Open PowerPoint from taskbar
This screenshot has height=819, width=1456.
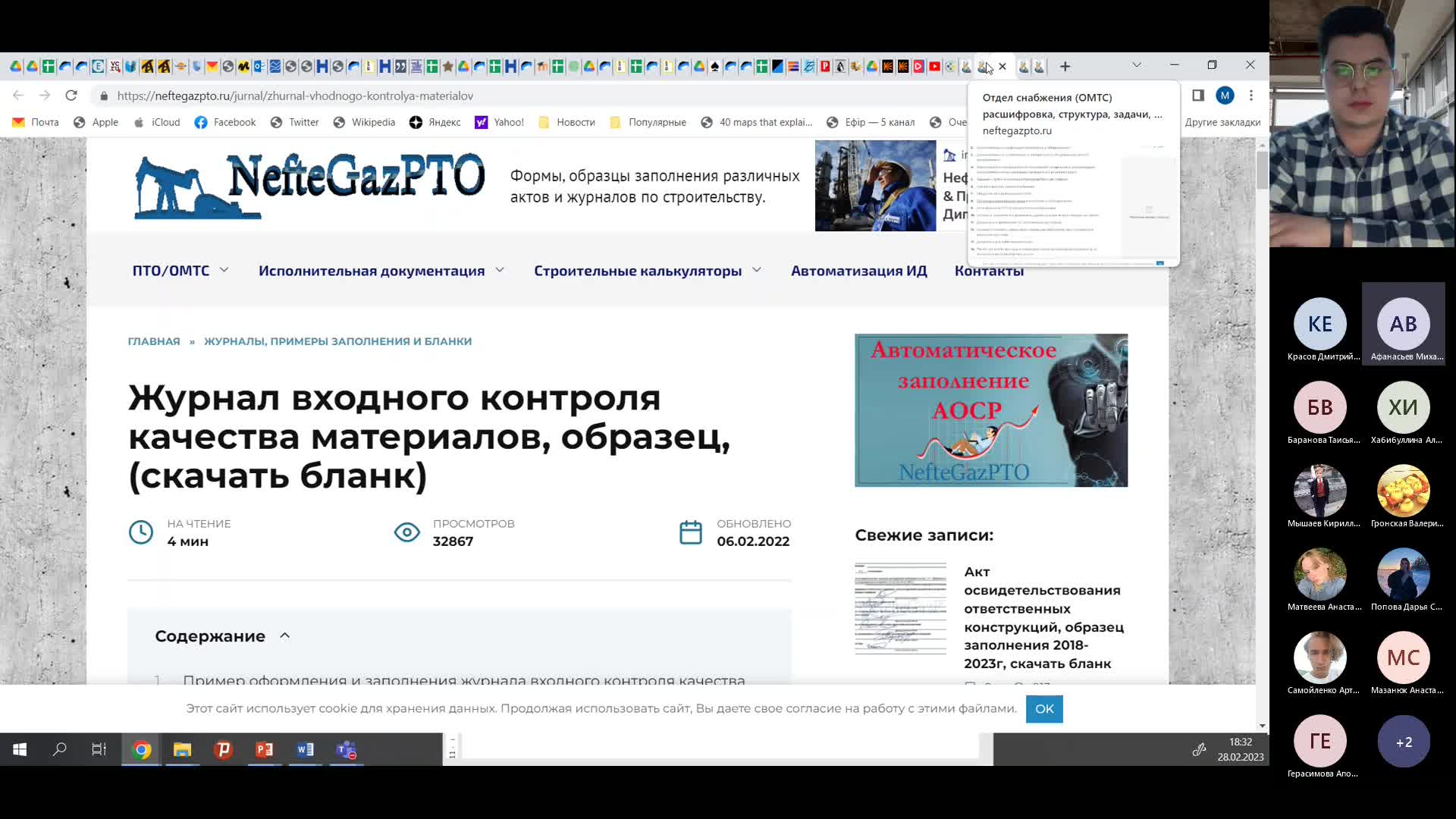pyautogui.click(x=264, y=750)
